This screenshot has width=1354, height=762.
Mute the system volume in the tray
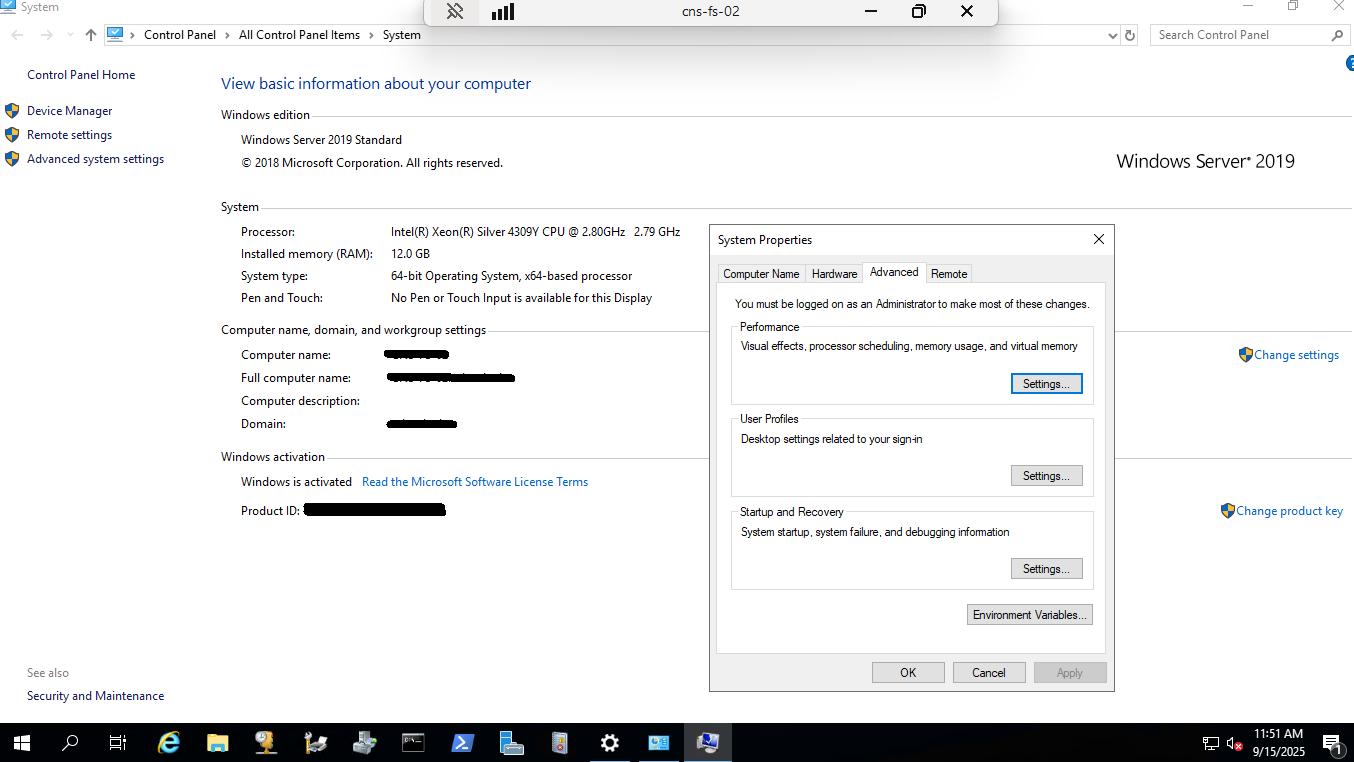1235,744
